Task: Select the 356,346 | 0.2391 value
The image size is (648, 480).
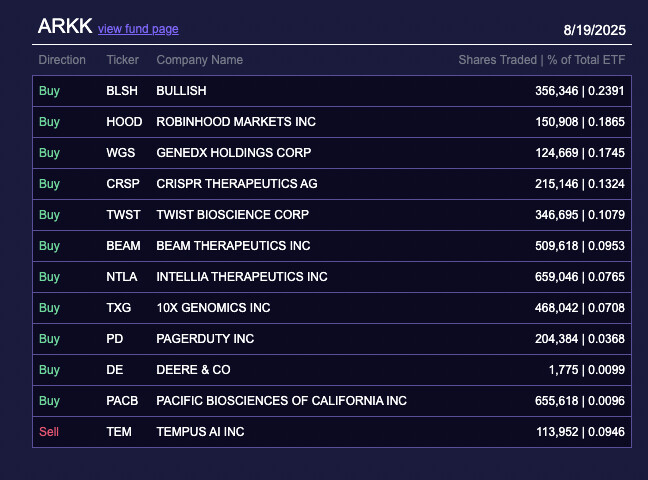Action: [579, 91]
